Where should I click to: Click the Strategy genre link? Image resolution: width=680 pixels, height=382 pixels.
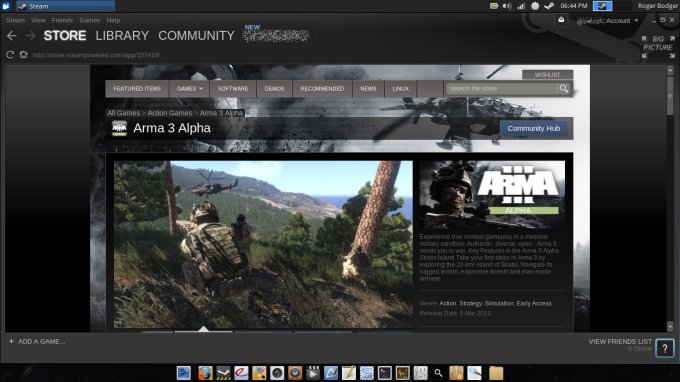[471, 303]
